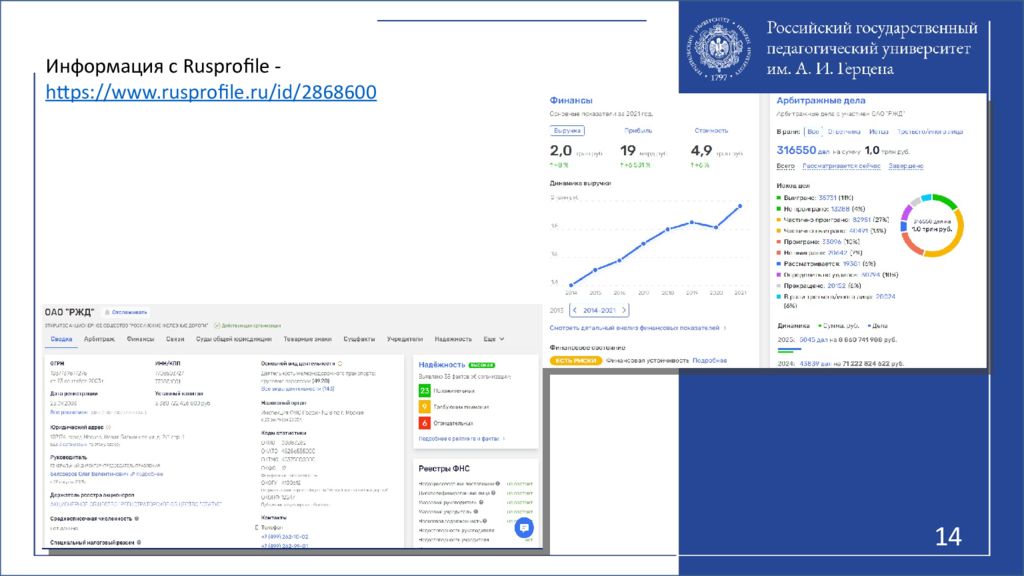Open the Связи tab
The height and width of the screenshot is (576, 1024).
175,339
